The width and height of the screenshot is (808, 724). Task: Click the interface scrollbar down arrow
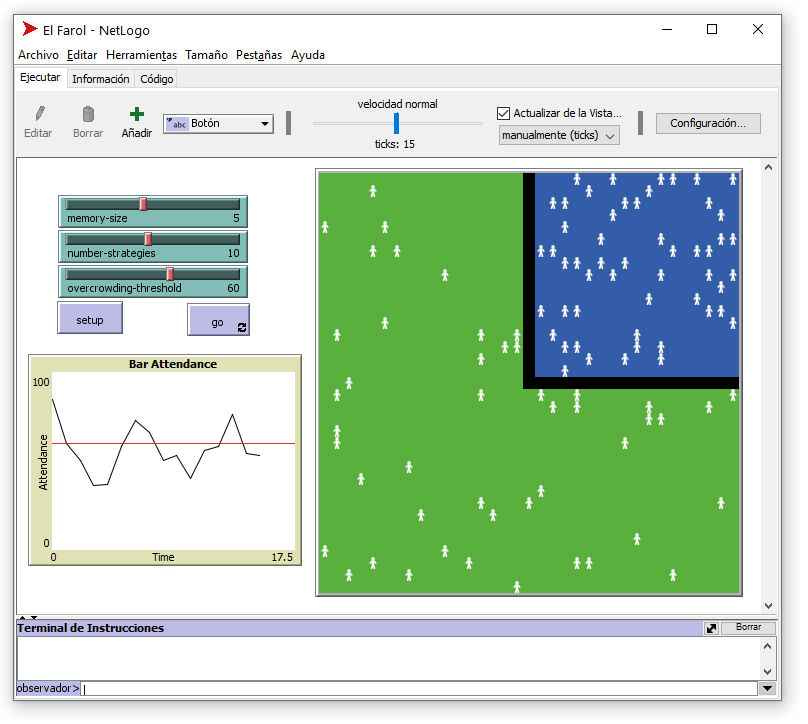tap(768, 605)
